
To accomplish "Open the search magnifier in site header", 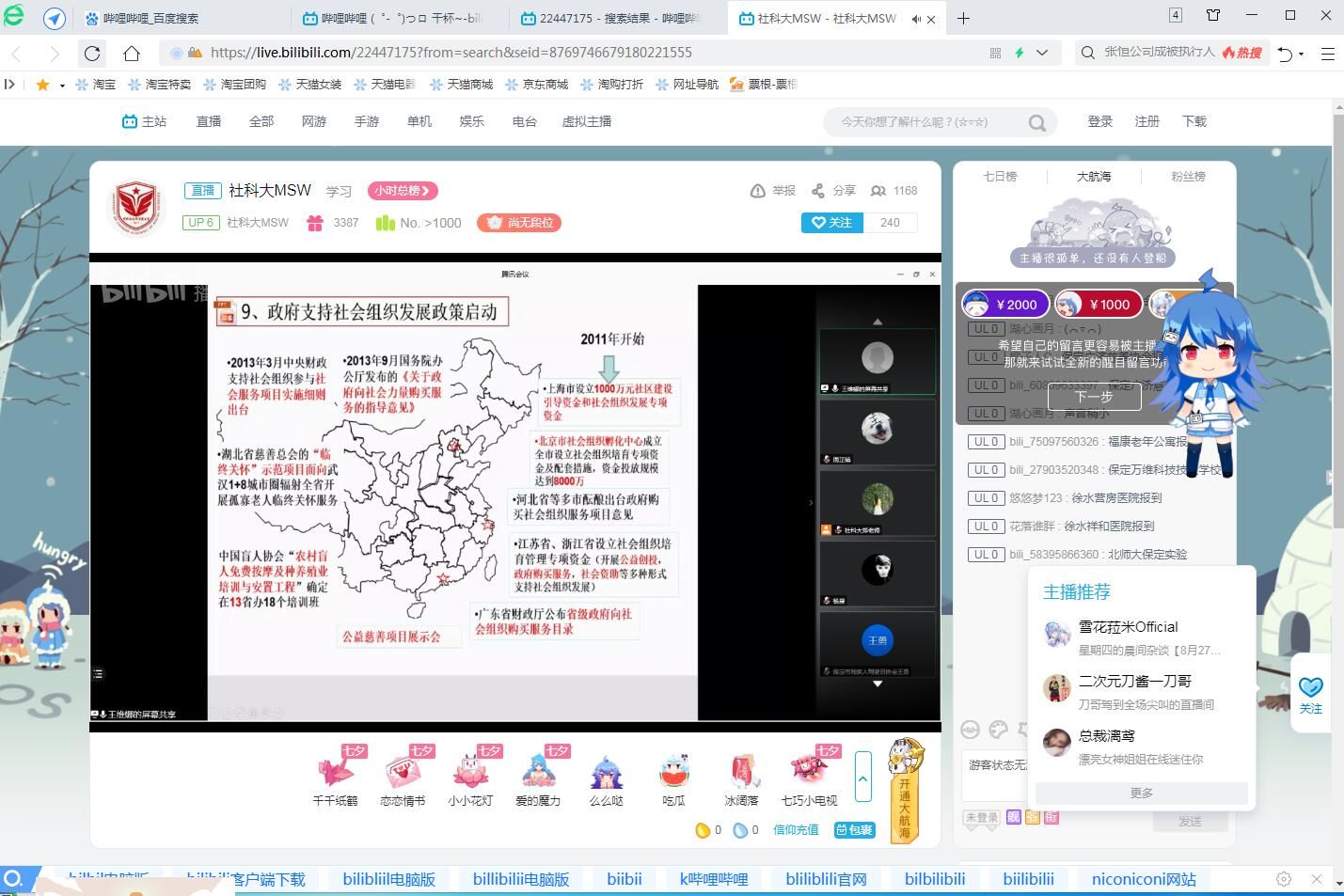I will 1036,122.
